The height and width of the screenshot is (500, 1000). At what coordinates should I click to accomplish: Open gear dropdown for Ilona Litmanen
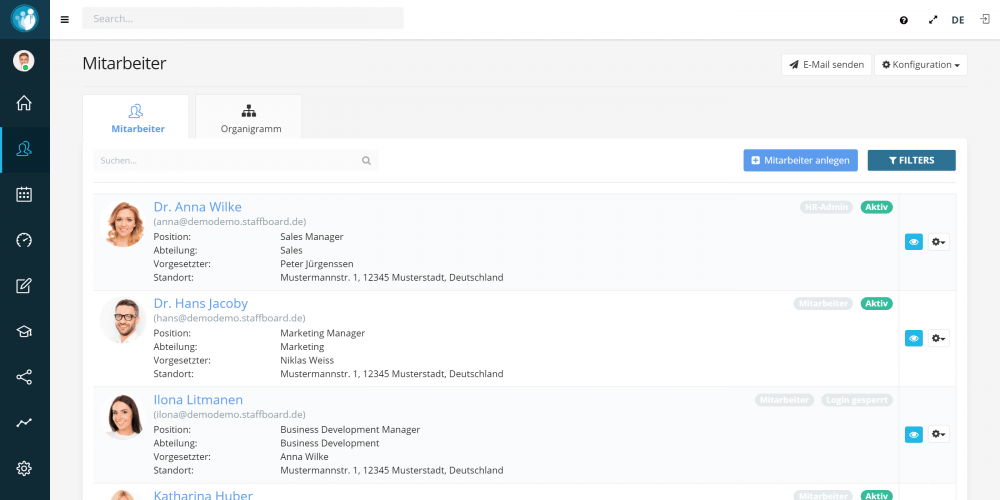pyautogui.click(x=939, y=434)
